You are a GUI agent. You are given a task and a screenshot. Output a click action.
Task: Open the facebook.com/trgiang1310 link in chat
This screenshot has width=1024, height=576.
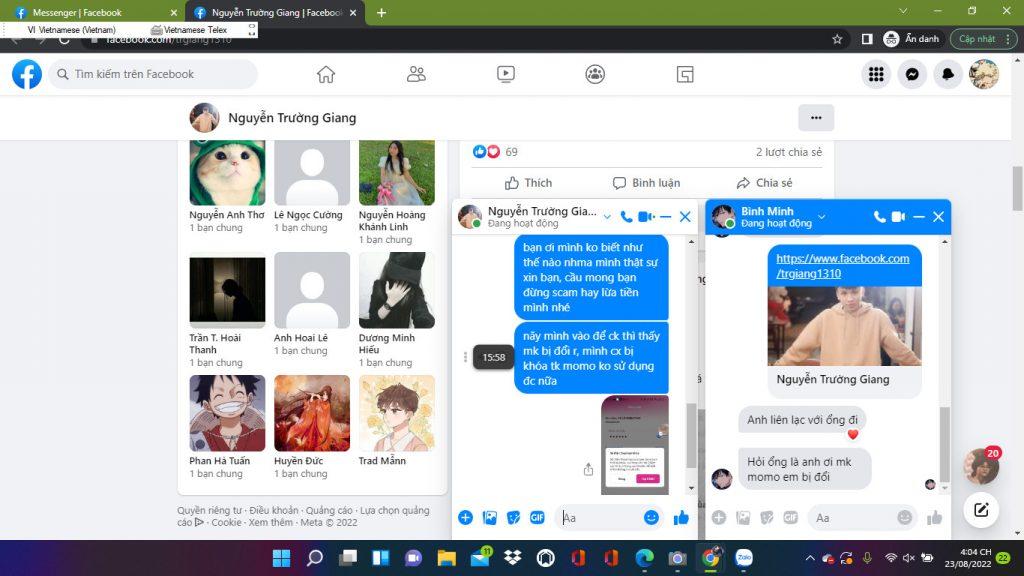842,266
